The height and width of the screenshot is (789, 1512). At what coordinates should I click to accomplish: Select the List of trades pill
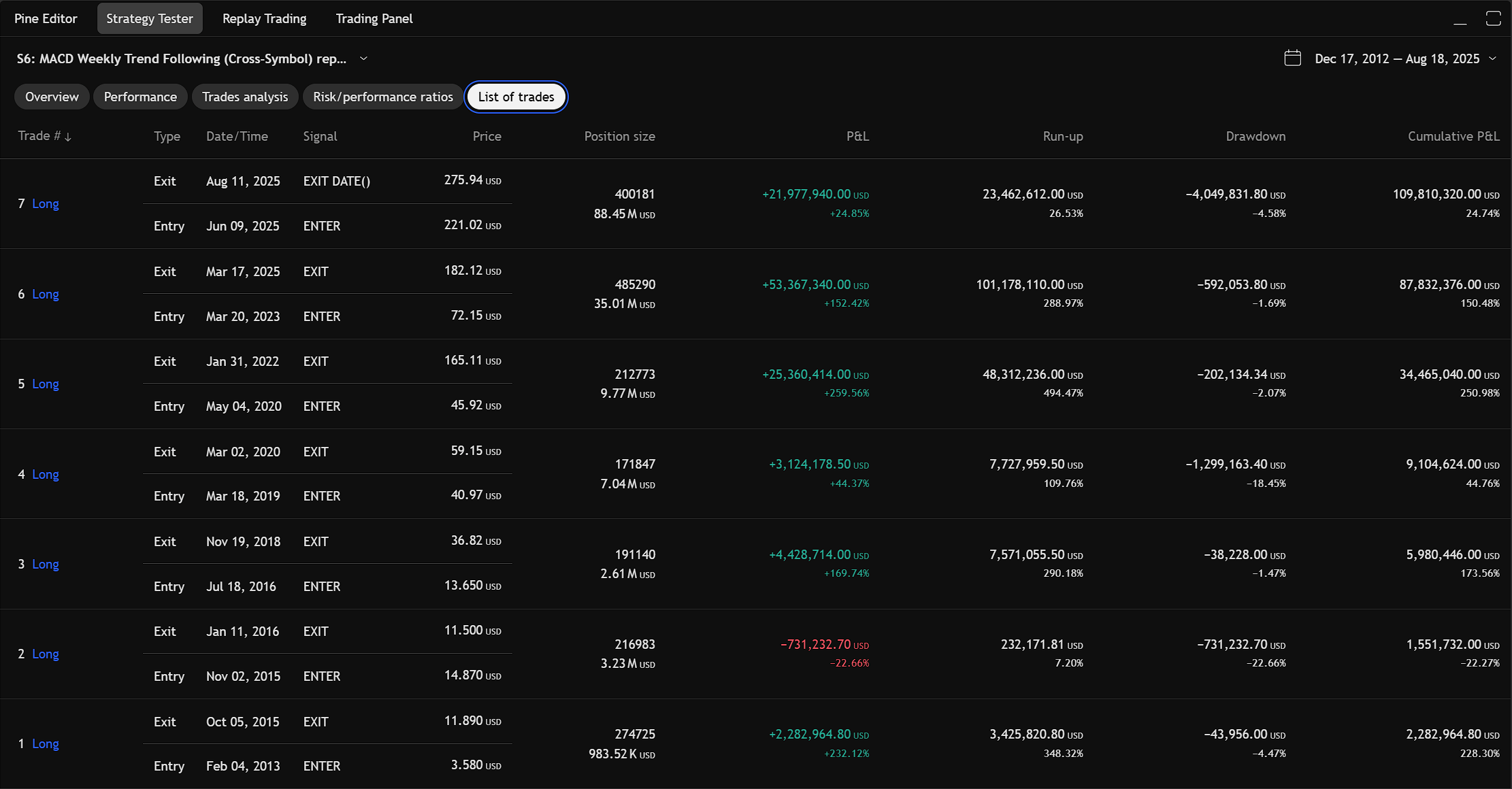click(516, 97)
